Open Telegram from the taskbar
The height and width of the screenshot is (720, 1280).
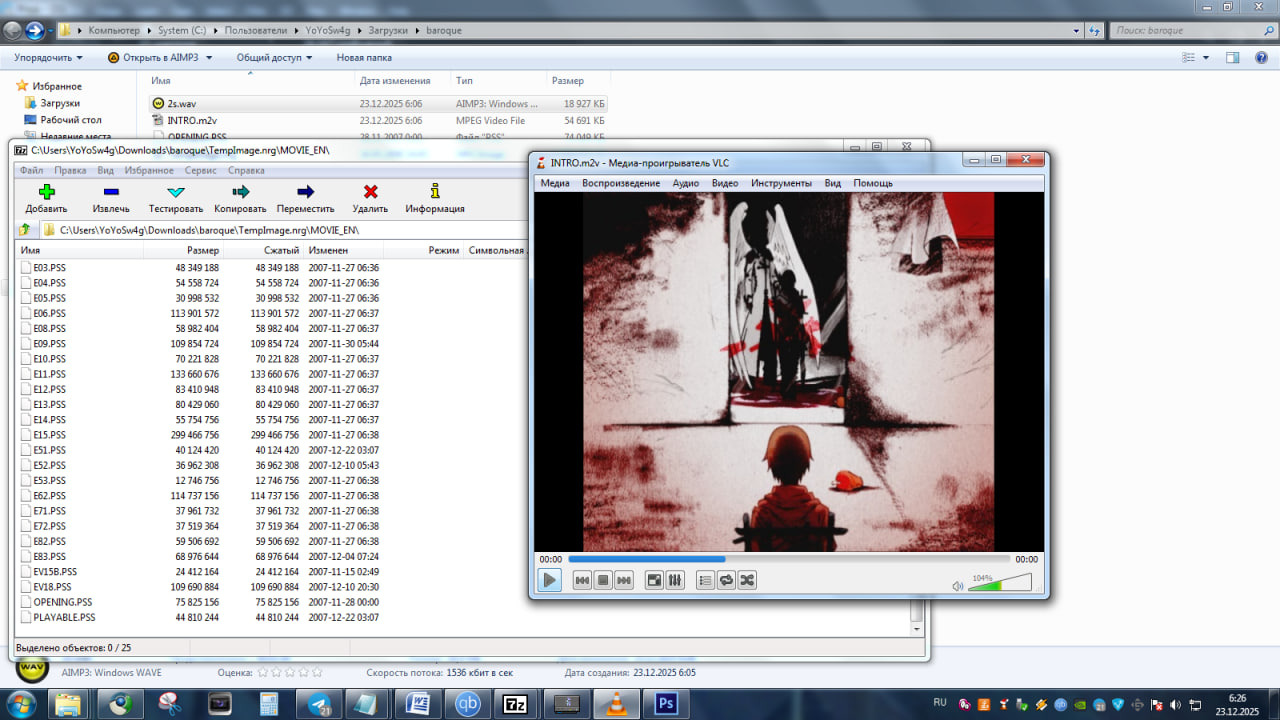click(x=320, y=704)
